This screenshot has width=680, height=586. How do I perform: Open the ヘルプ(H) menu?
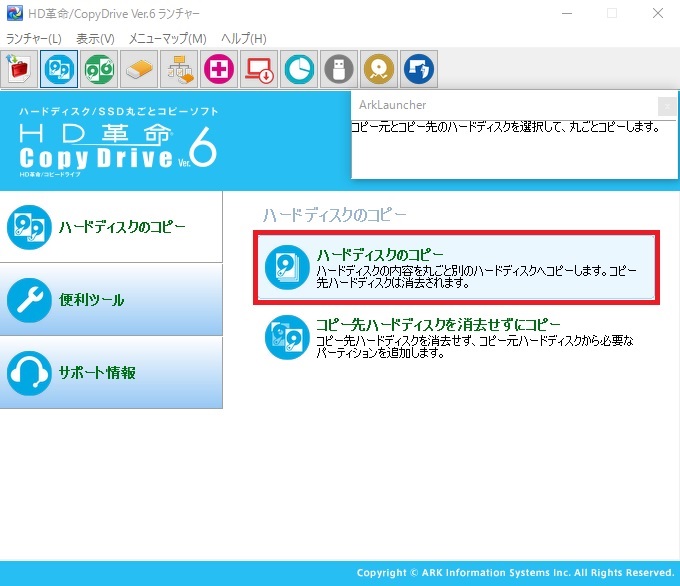click(x=244, y=39)
